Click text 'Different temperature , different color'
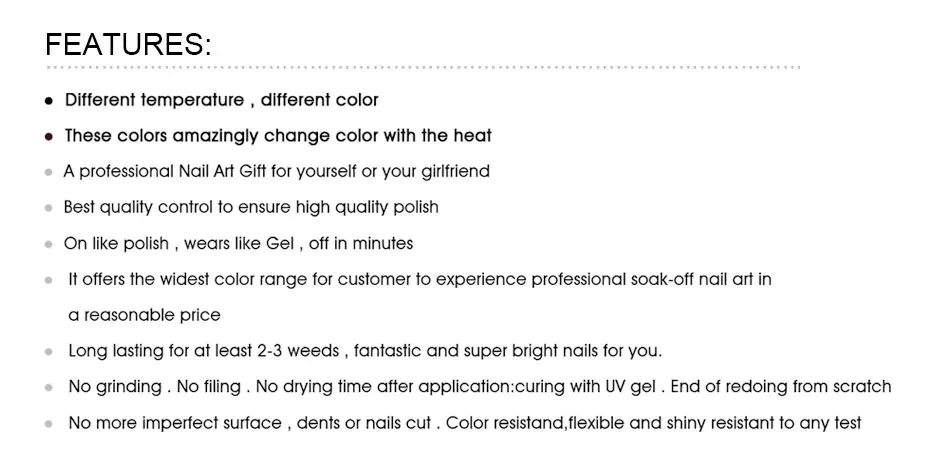 click(221, 100)
